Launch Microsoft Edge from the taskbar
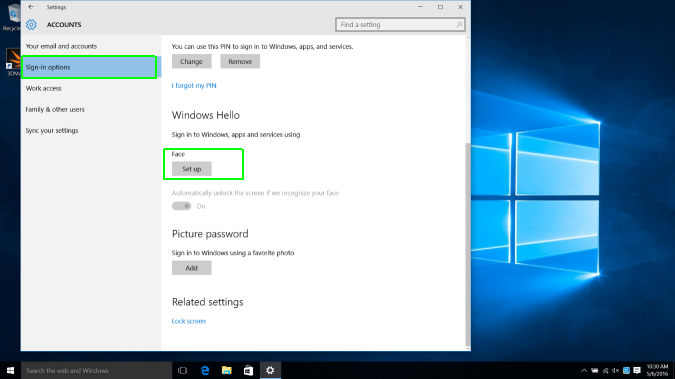This screenshot has height=379, width=675. coord(205,370)
